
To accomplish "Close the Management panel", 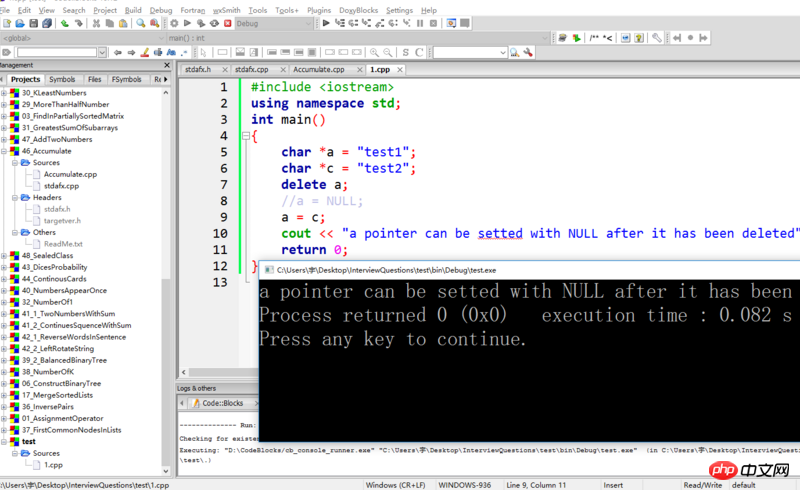I will tap(167, 65).
